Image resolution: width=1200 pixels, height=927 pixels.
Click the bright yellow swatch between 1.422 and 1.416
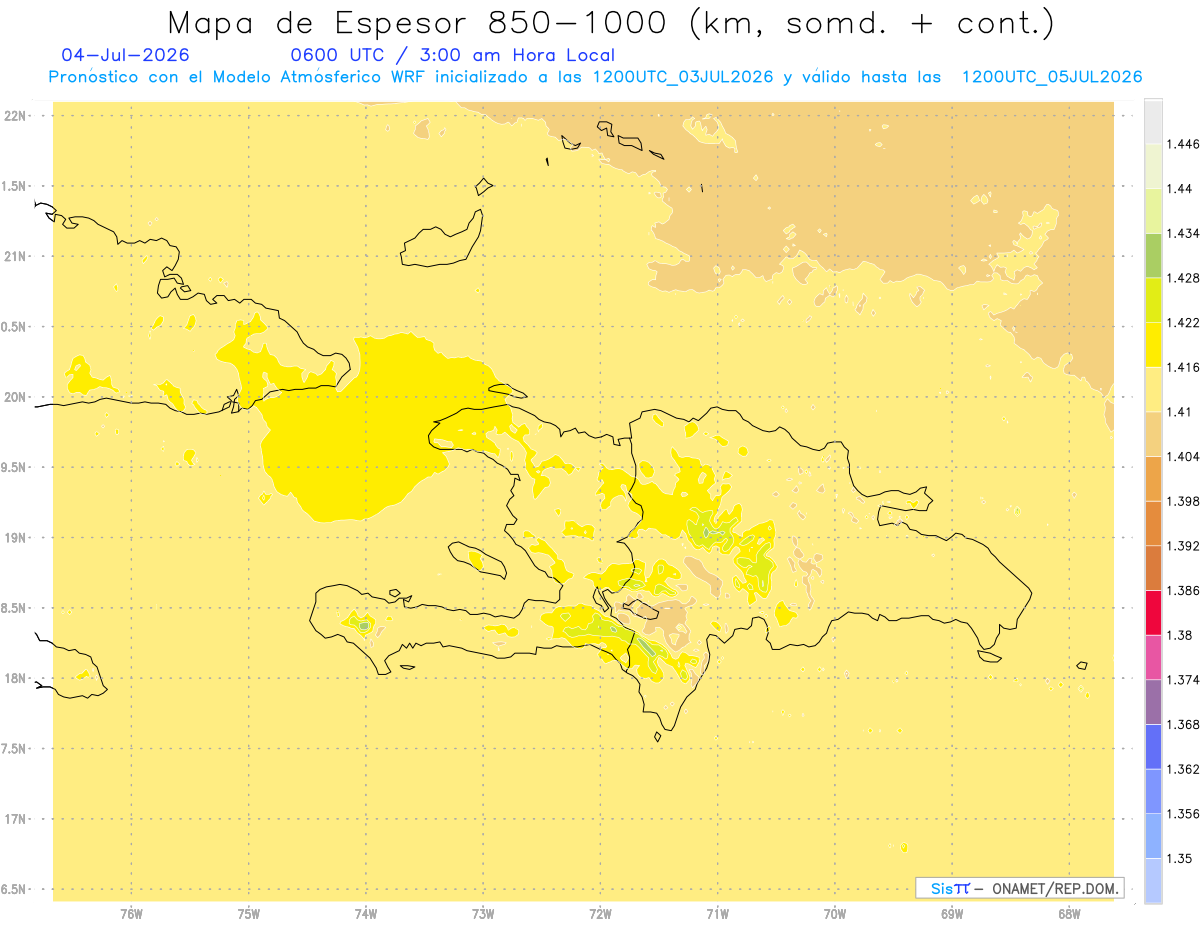tap(1153, 344)
